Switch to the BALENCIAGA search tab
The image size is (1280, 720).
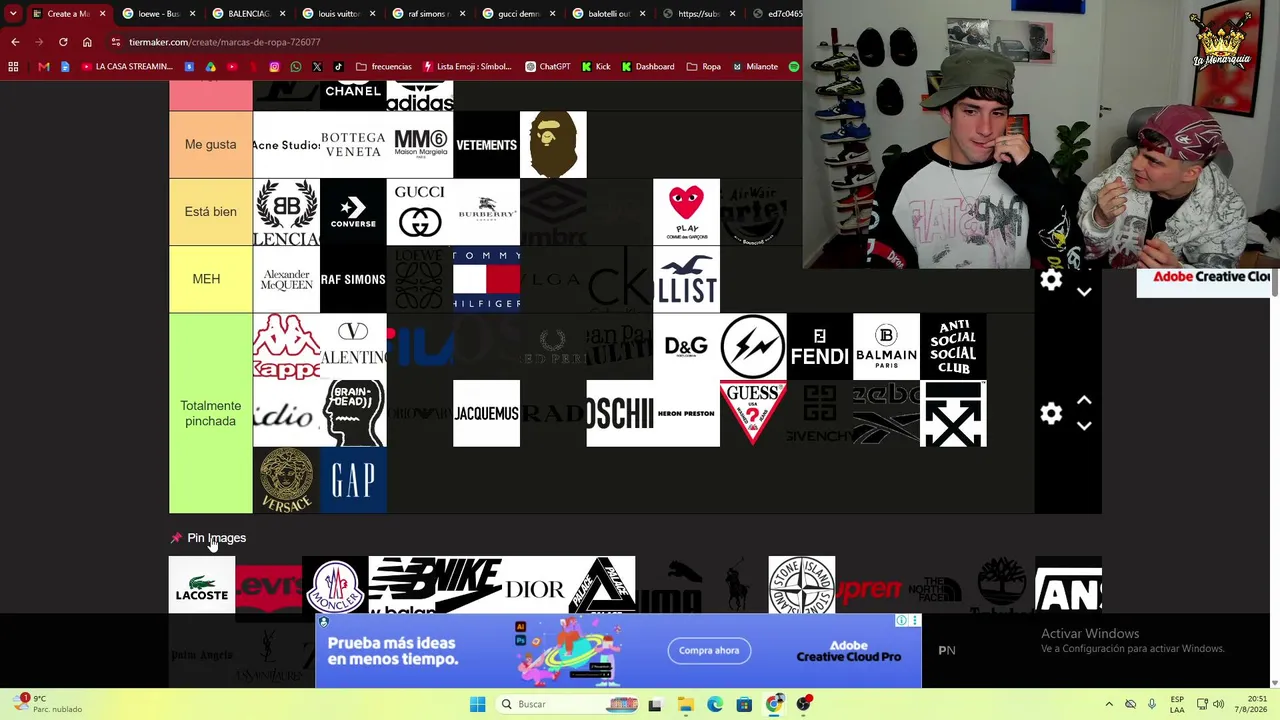point(248,14)
